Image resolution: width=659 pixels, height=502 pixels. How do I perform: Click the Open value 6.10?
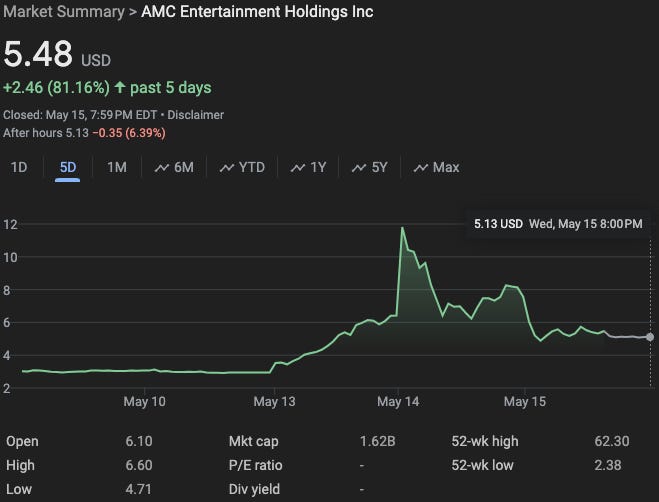coord(139,441)
